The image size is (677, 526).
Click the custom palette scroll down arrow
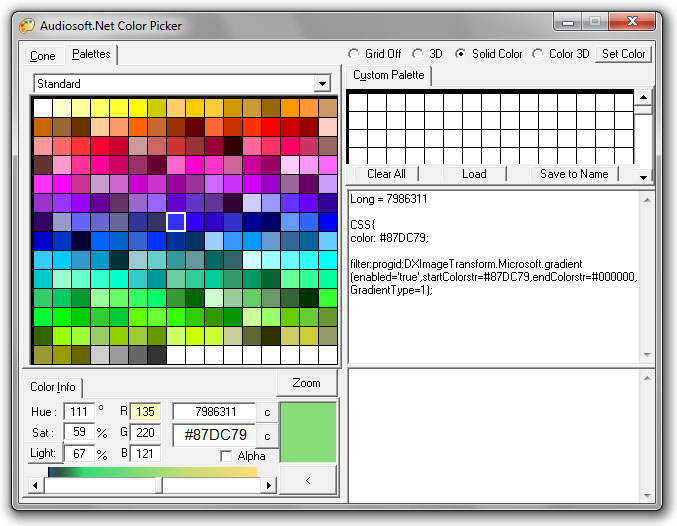[x=643, y=177]
